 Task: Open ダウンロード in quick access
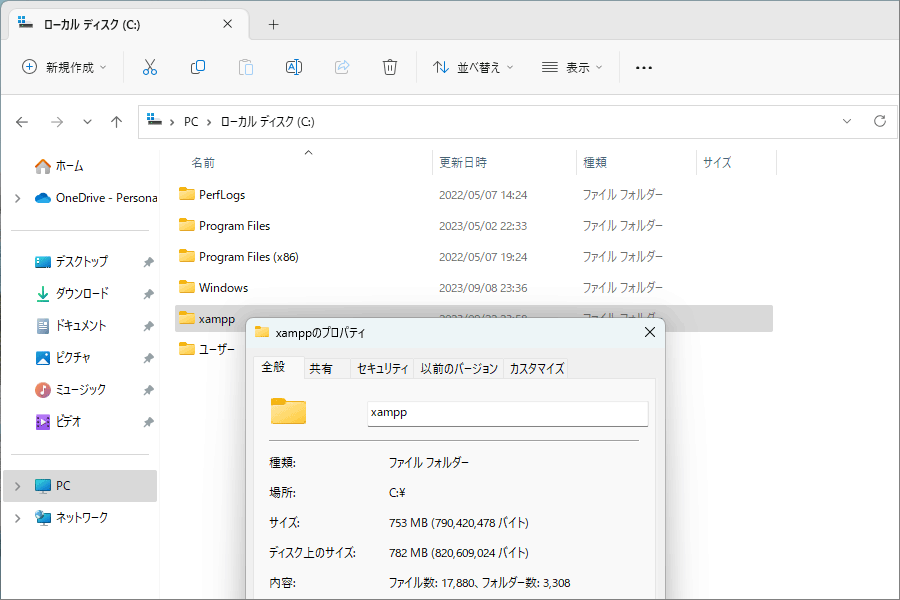coord(72,293)
